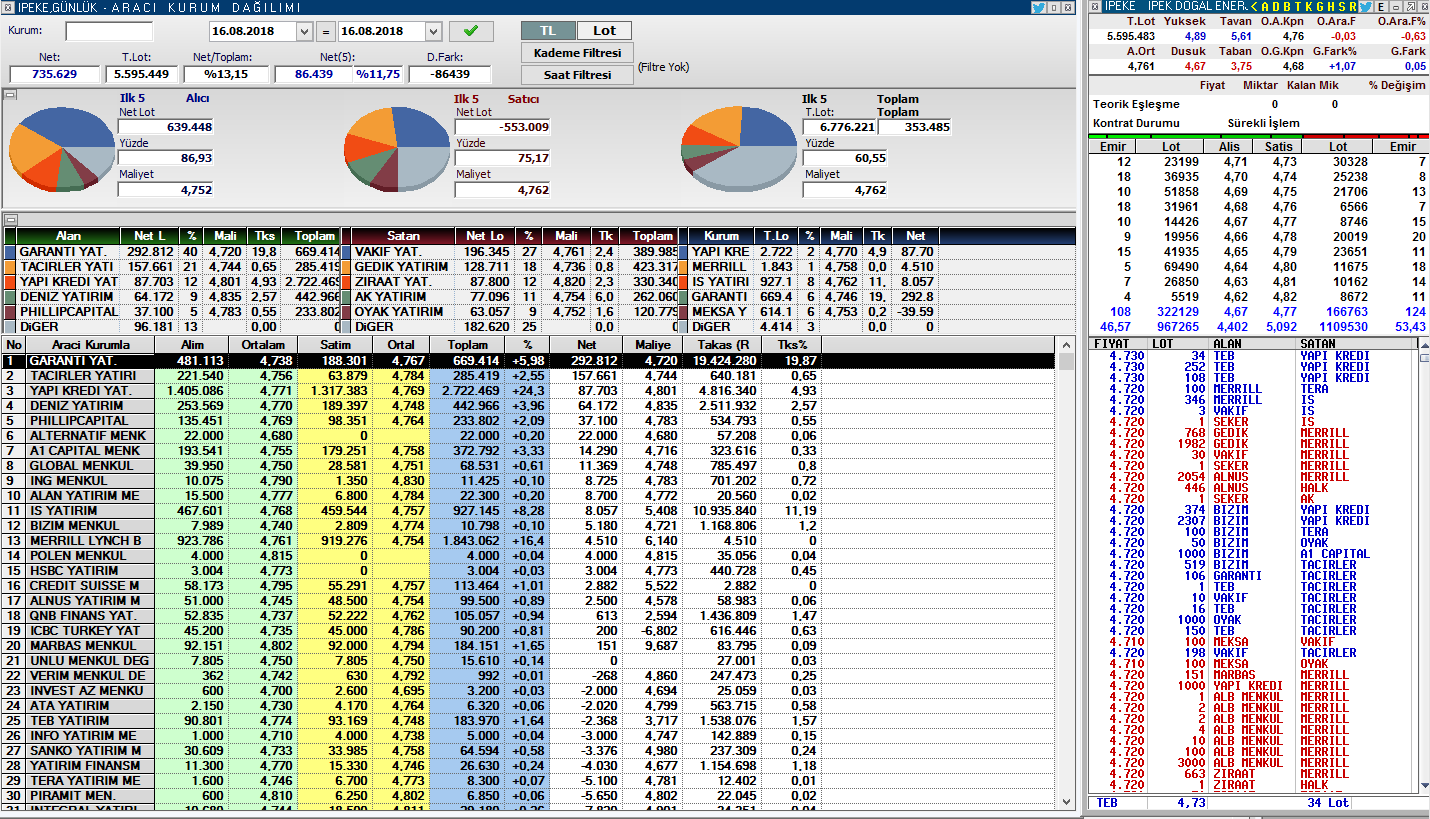Click the blue swatch beside GARANTI YAT. in Alan table

pos(10,252)
